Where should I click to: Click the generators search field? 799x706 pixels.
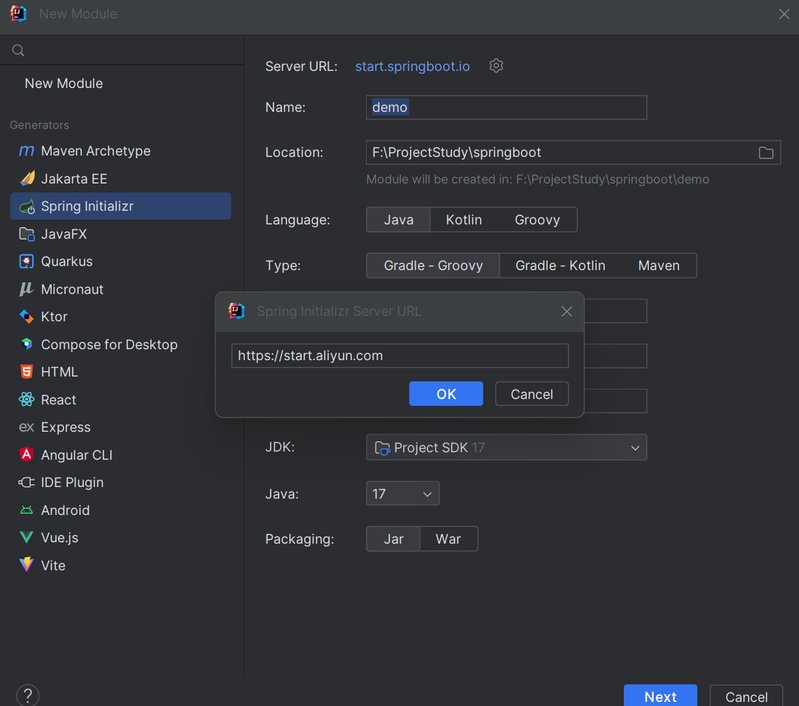point(121,50)
